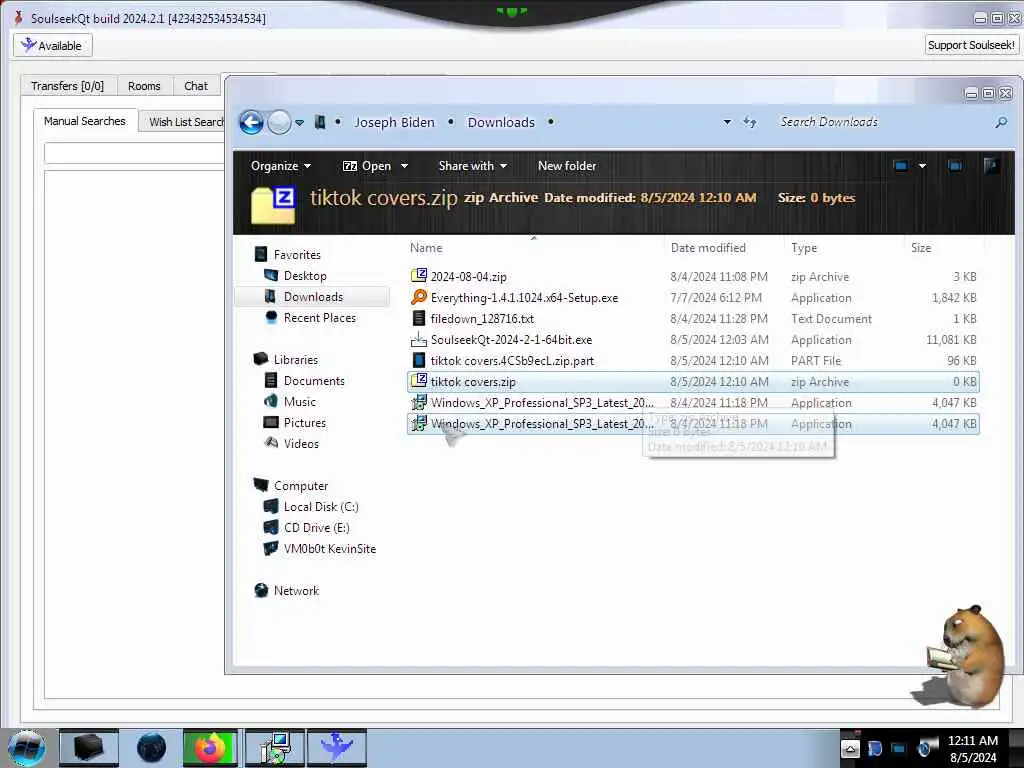Open dark globe icon in taskbar
This screenshot has width=1024, height=768.
(151, 748)
